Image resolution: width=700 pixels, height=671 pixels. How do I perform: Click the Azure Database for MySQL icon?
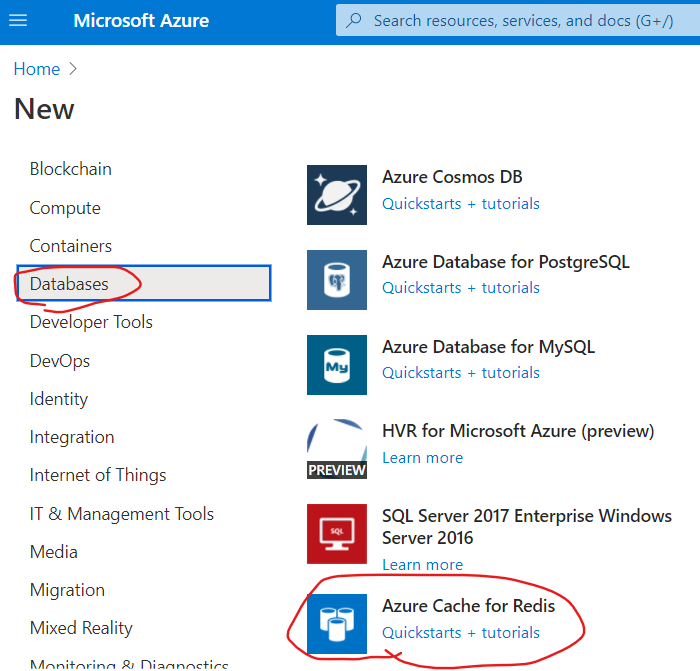pos(337,364)
